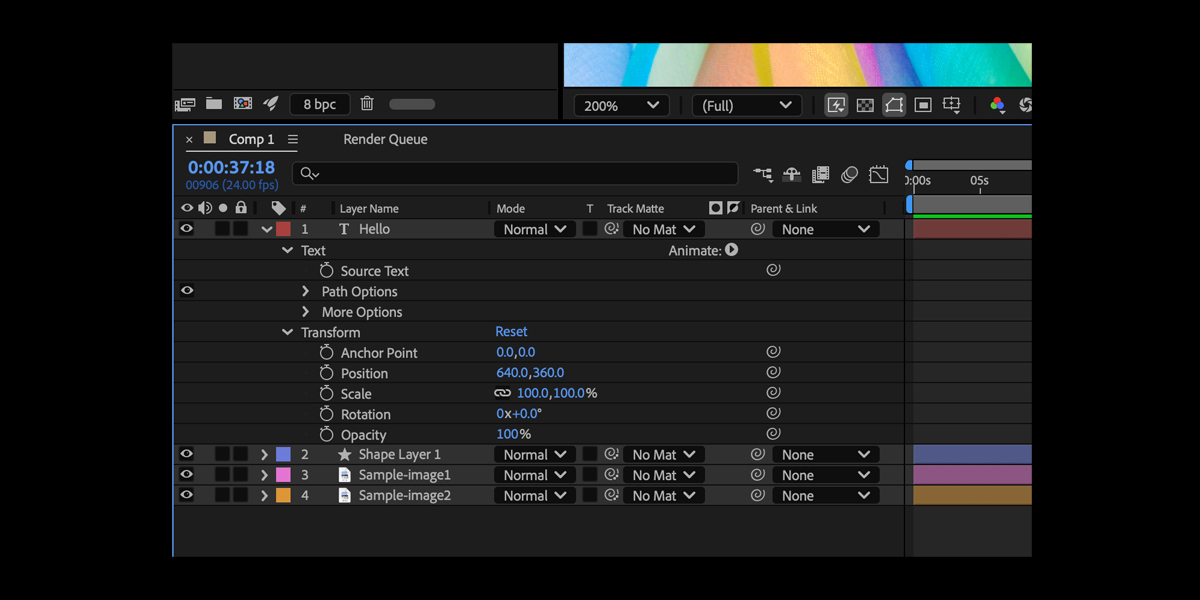Screen dimensions: 1200x600
Task: Click the Parent & Link column header
Action: 784,208
